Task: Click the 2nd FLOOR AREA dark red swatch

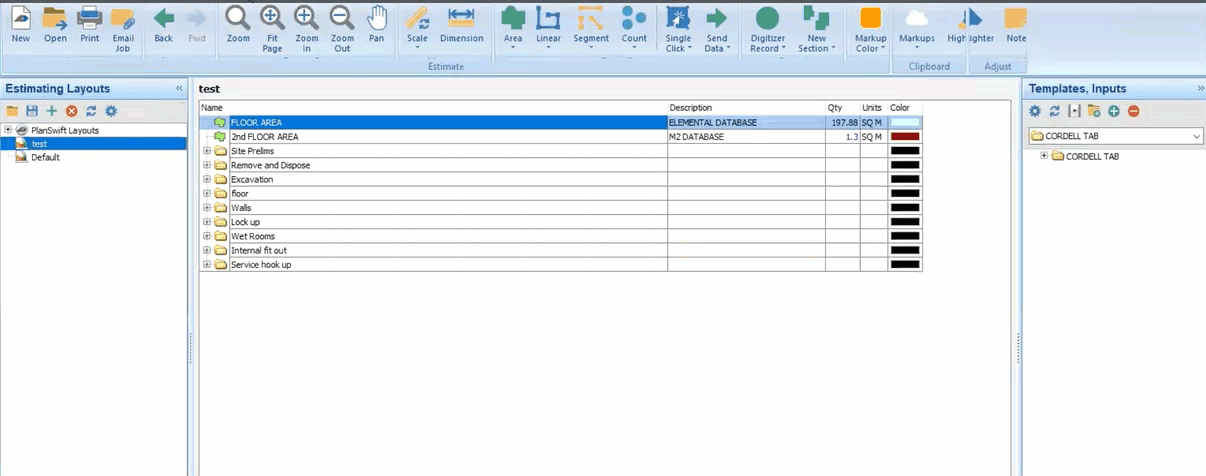Action: [x=905, y=137]
